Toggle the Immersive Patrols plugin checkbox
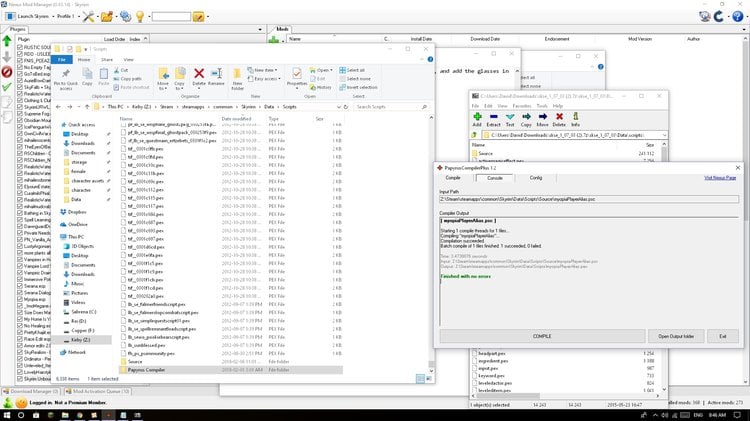 [20, 279]
